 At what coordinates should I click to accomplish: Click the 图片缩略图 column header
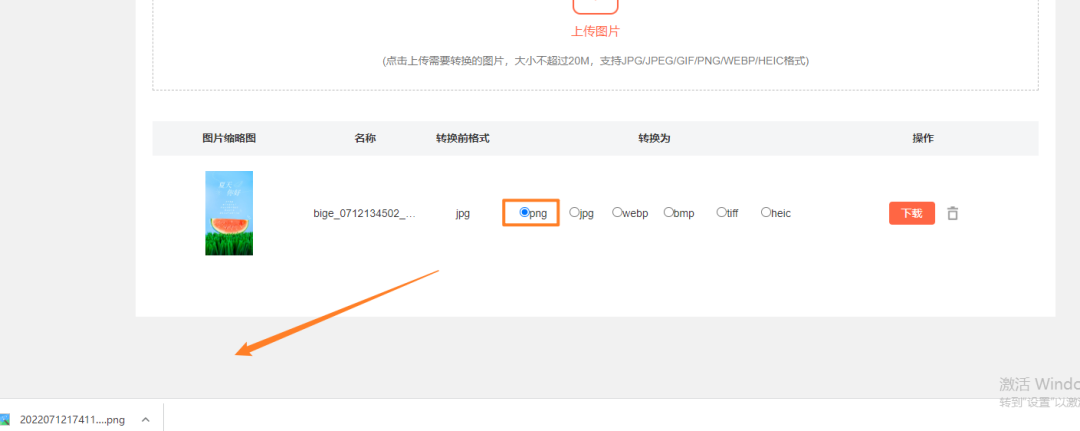229,138
